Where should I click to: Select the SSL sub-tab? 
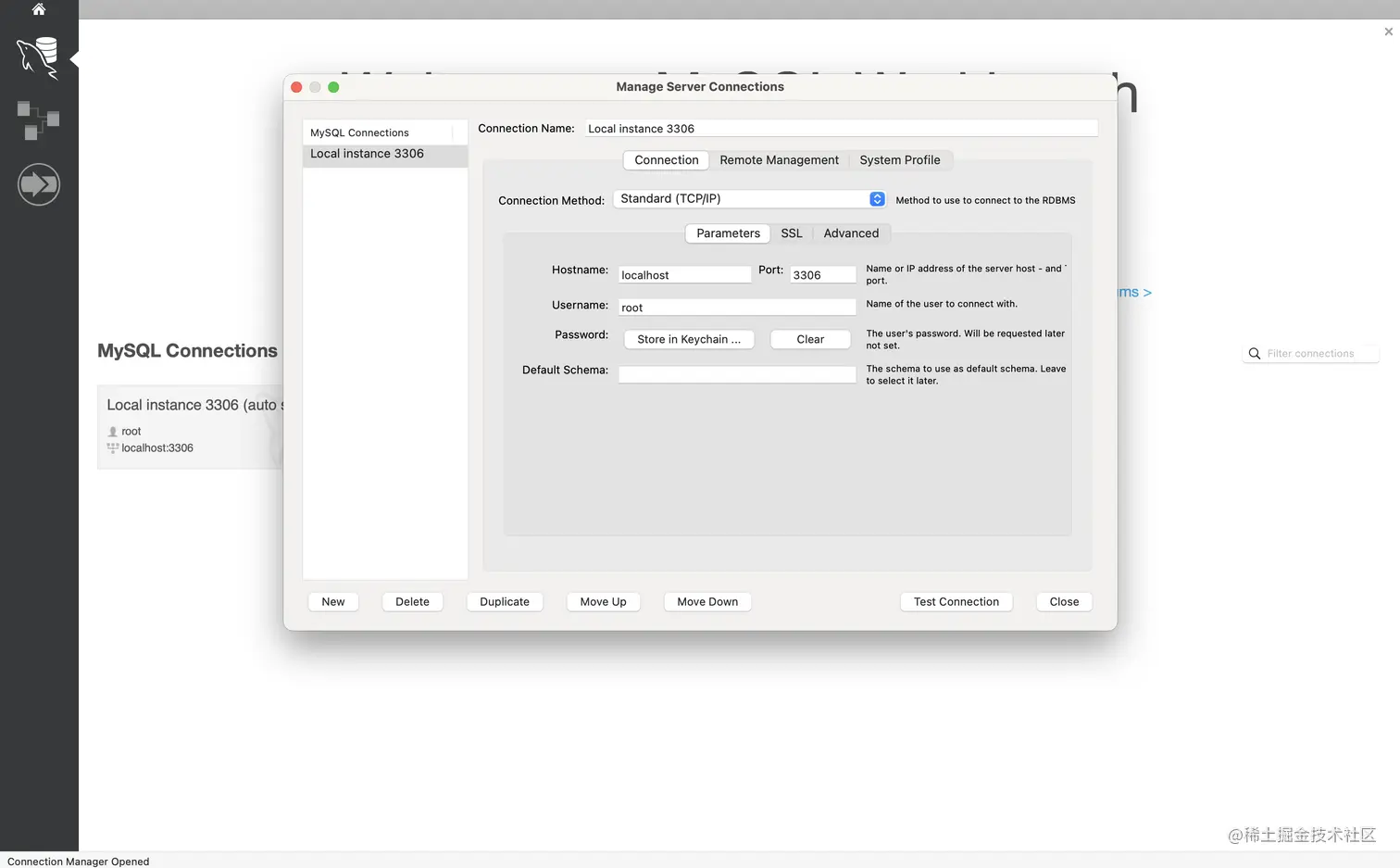791,233
